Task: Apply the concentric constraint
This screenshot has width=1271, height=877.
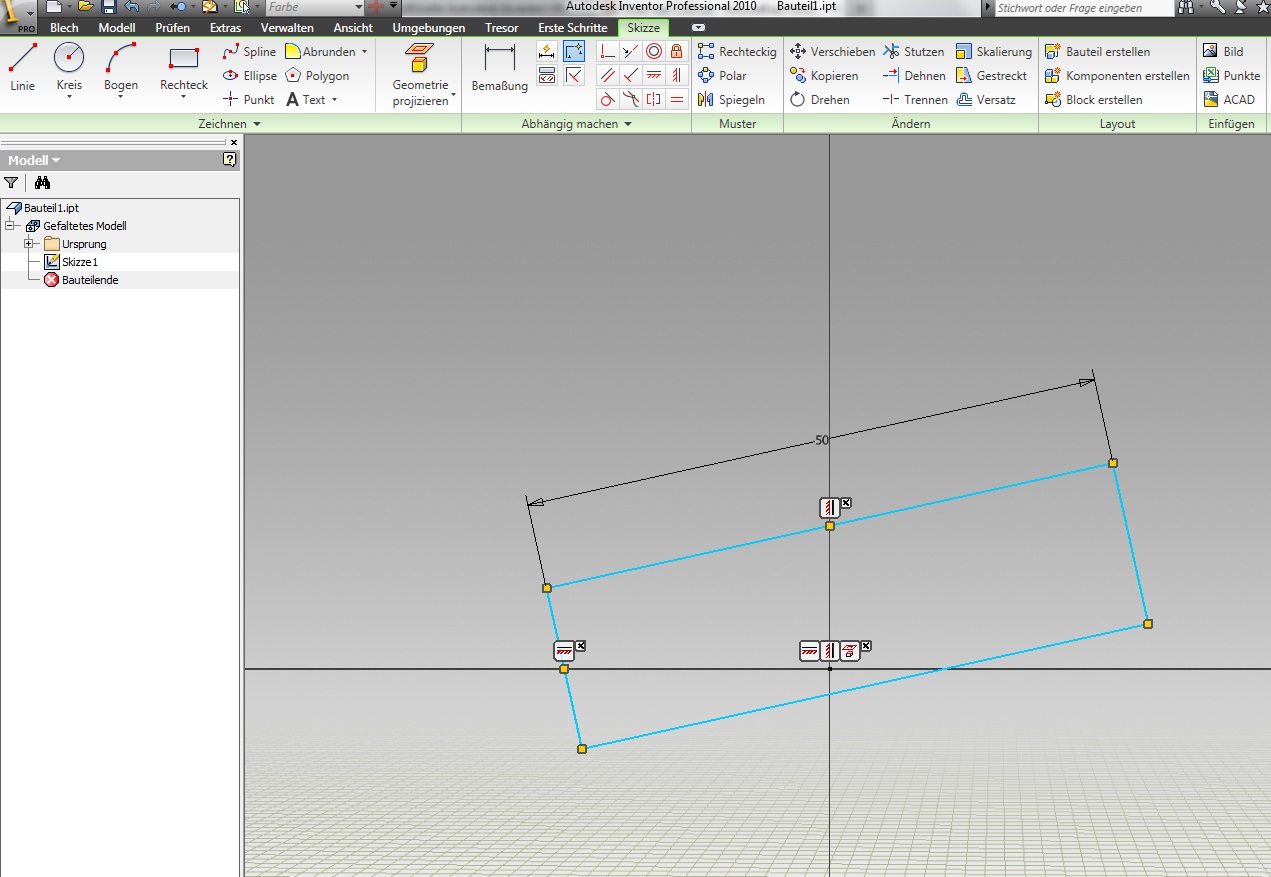Action: (x=654, y=51)
